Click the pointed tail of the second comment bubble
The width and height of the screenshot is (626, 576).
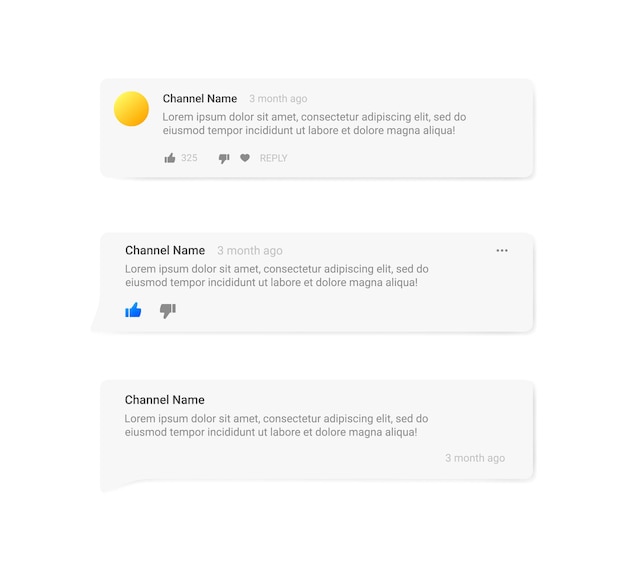click(98, 319)
